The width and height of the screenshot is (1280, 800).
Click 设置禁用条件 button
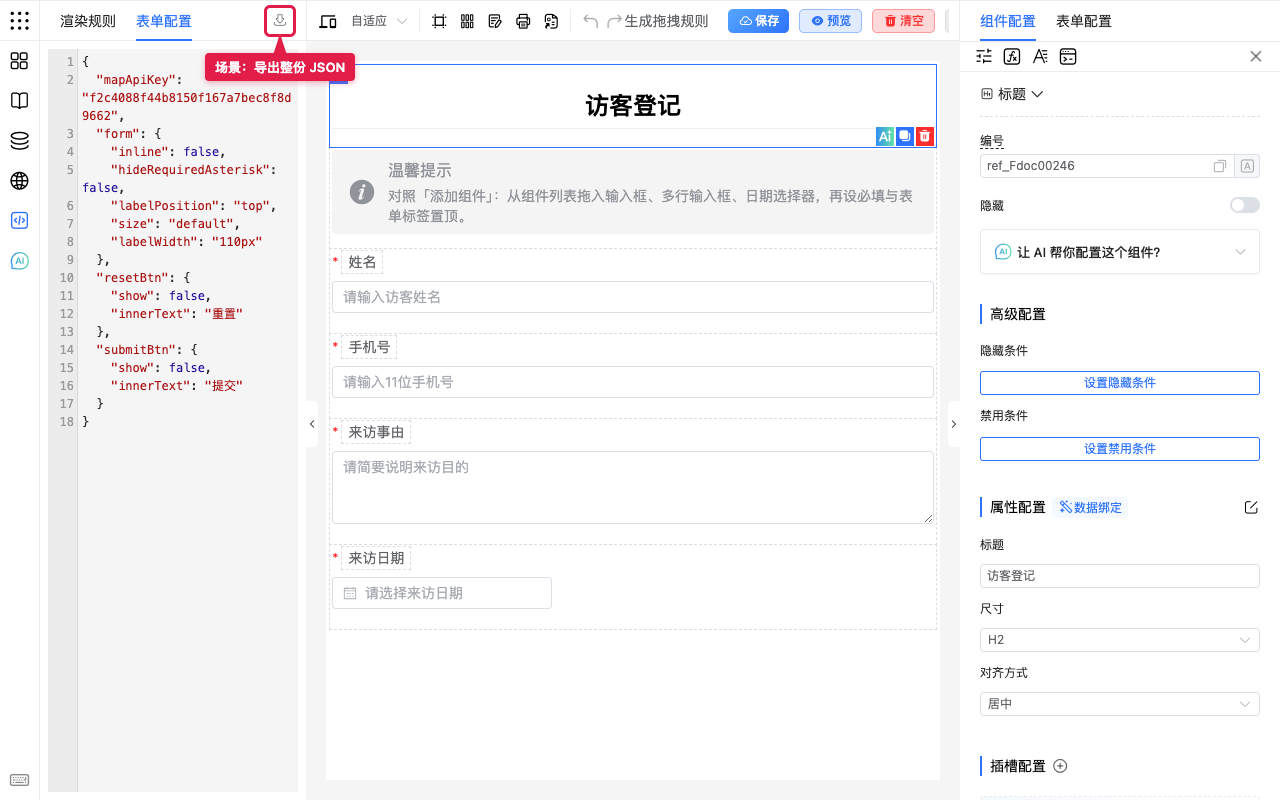click(1120, 449)
